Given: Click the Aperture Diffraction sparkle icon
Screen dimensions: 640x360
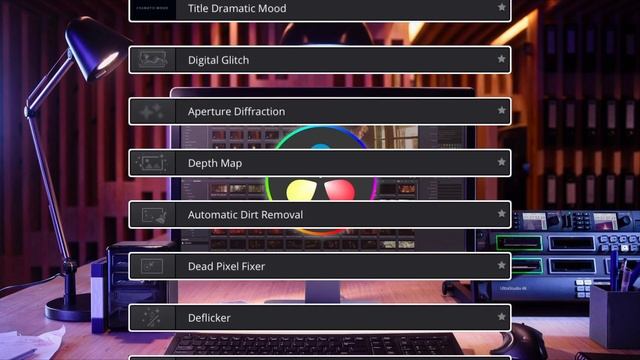Looking at the screenshot, I should click(152, 111).
